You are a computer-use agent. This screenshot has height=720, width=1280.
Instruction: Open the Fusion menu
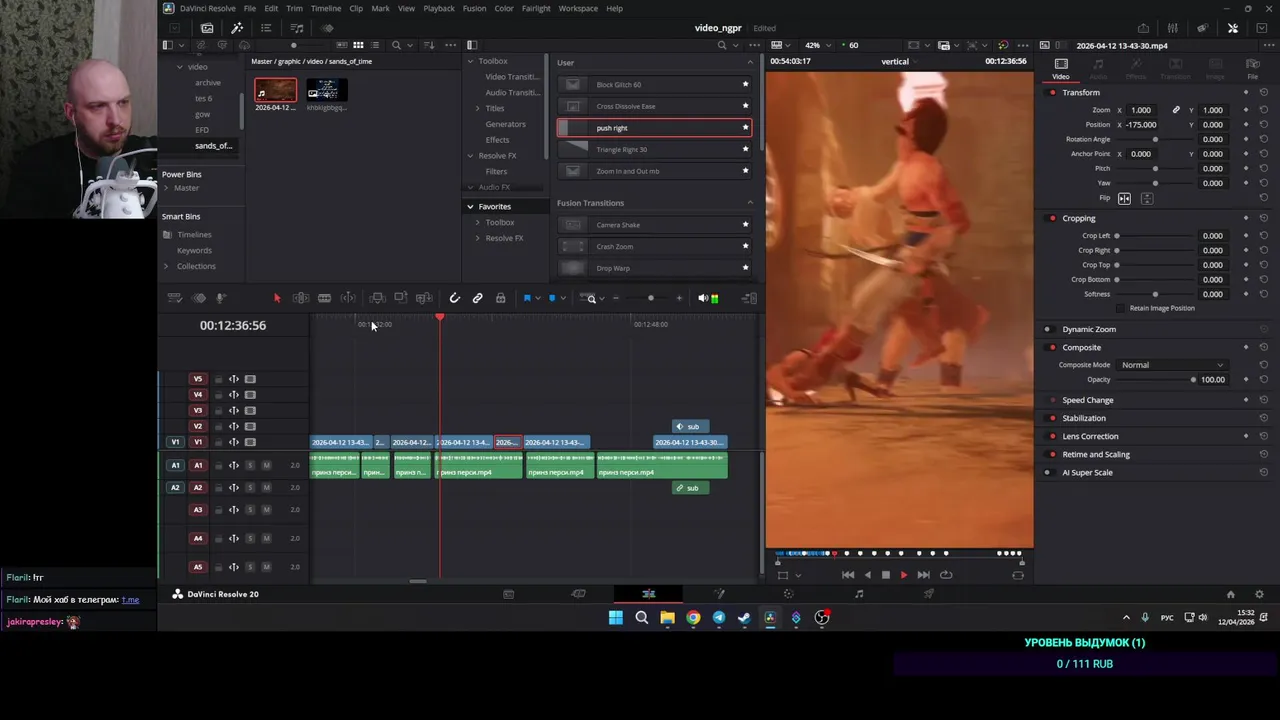click(474, 8)
